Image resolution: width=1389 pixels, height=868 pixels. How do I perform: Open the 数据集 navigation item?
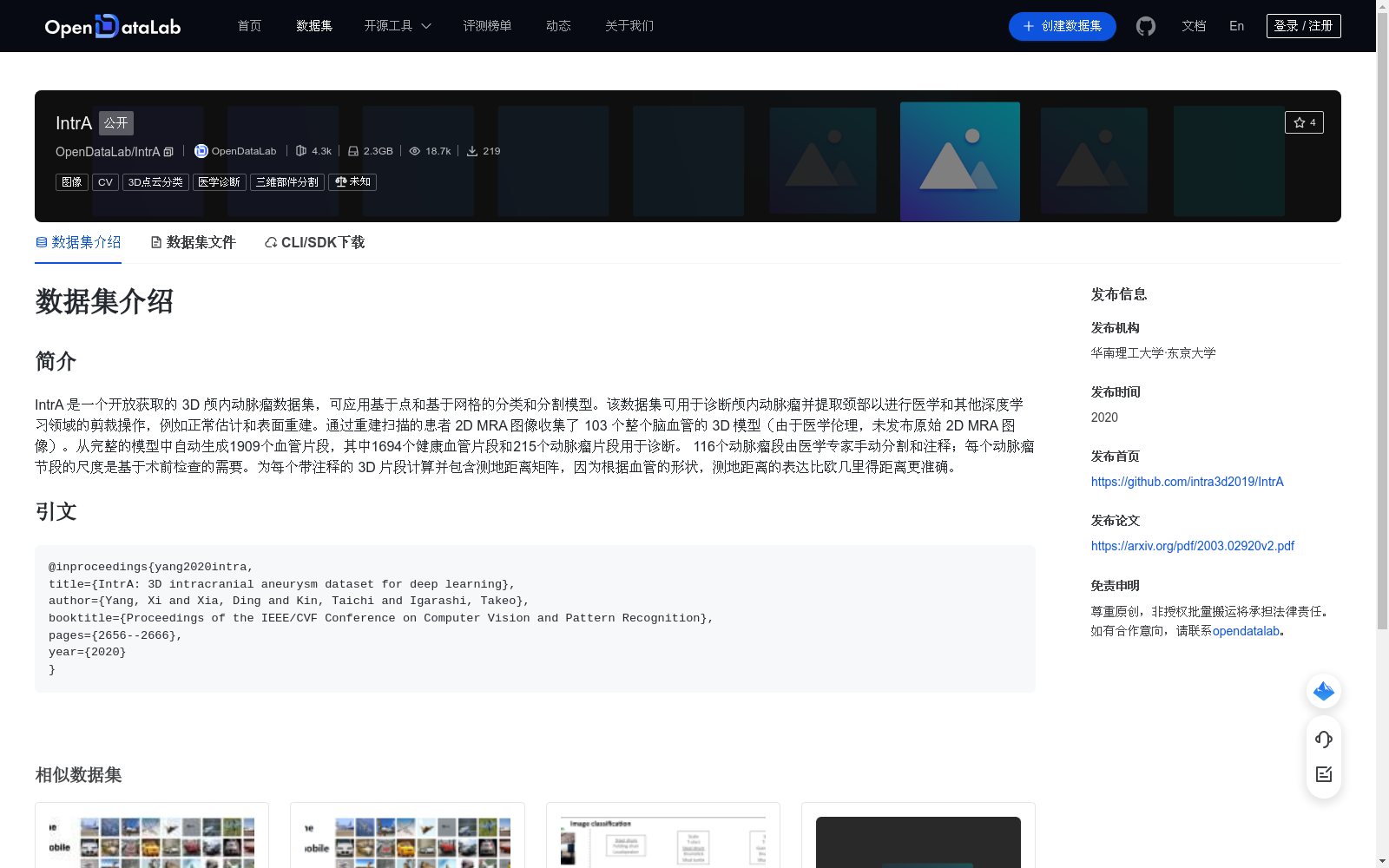(x=314, y=26)
